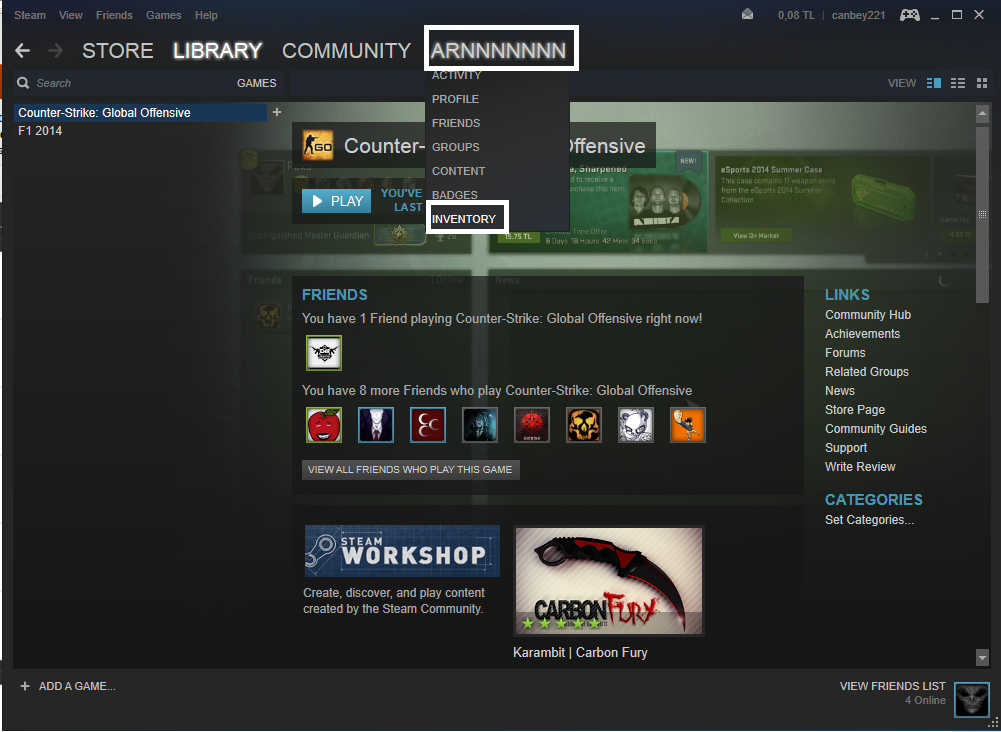
Task: Go to the COMMUNITY tab
Action: [x=347, y=50]
